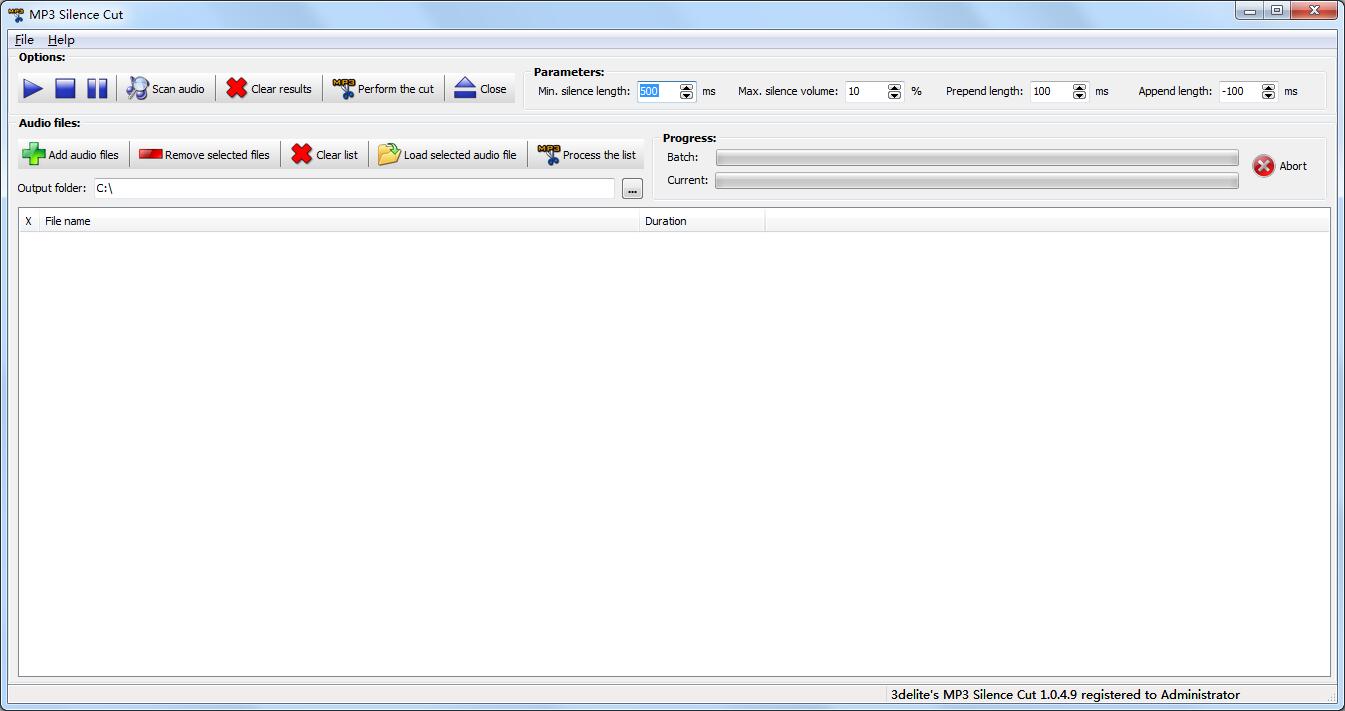Click the Scan audio button

pyautogui.click(x=166, y=89)
